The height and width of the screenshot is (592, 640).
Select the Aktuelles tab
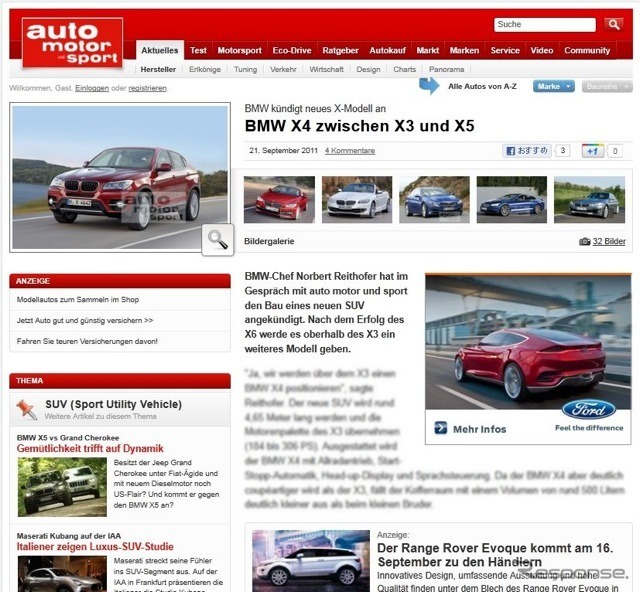(x=160, y=51)
